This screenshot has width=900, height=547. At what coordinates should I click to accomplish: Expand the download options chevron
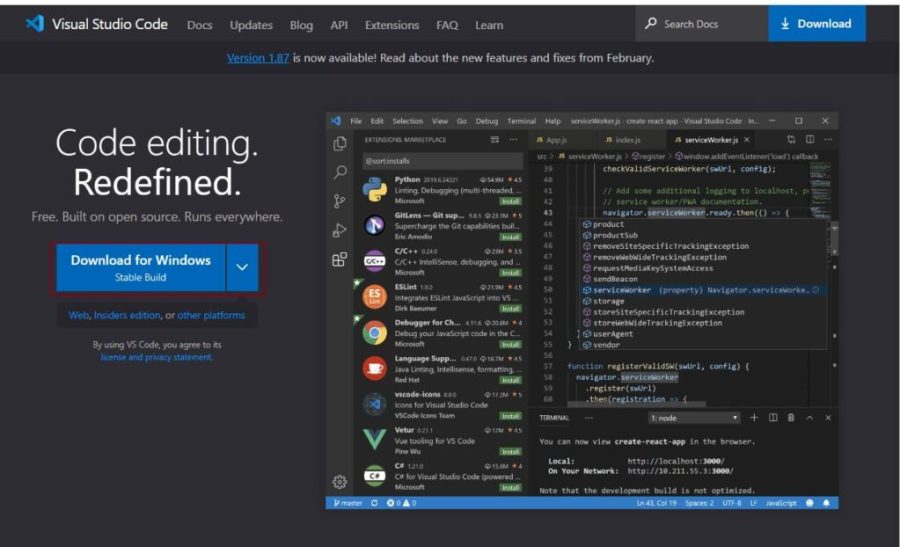(242, 267)
